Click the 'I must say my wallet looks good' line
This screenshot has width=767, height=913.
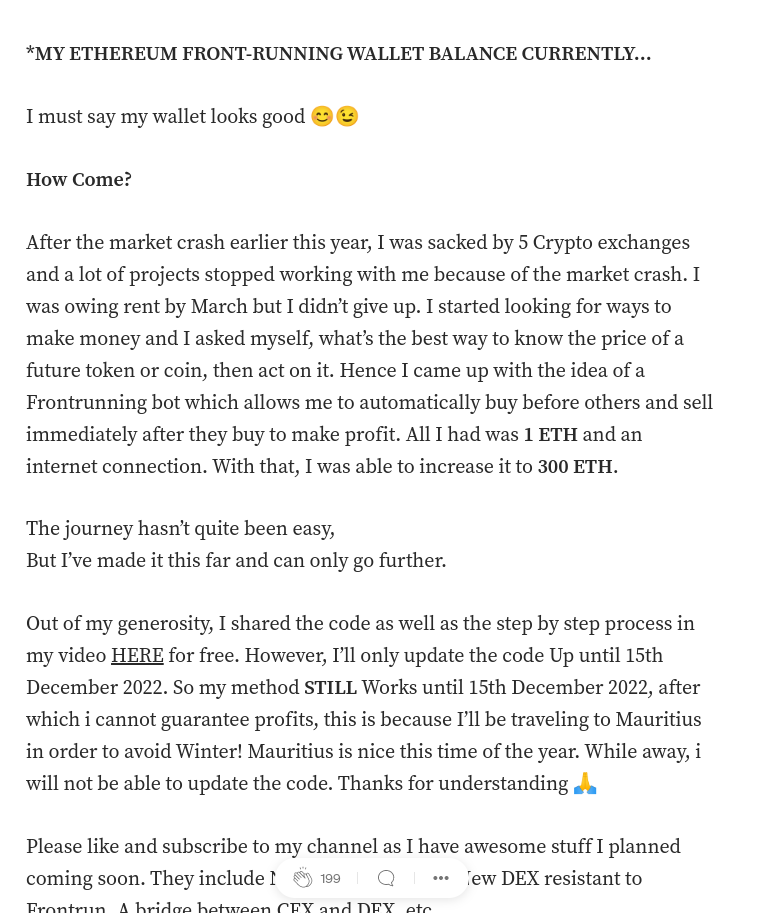click(x=165, y=116)
